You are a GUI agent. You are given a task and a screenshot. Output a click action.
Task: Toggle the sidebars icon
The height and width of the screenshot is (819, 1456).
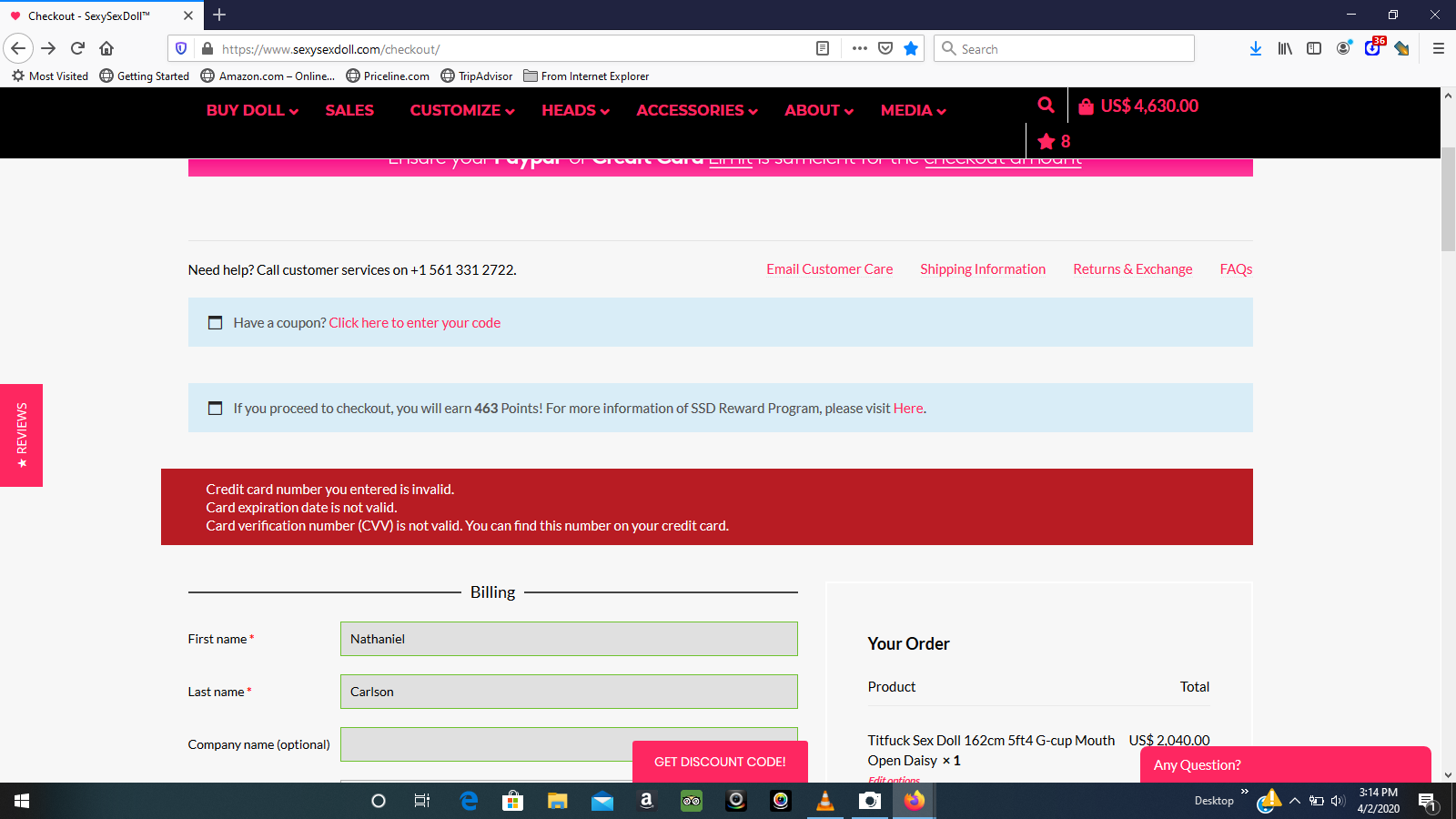(x=1314, y=48)
